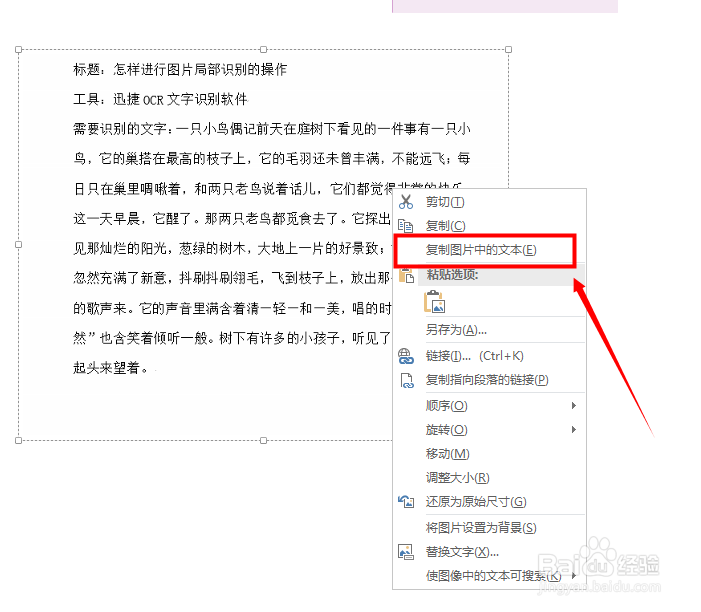Click the scissors Cut icon

click(x=406, y=202)
